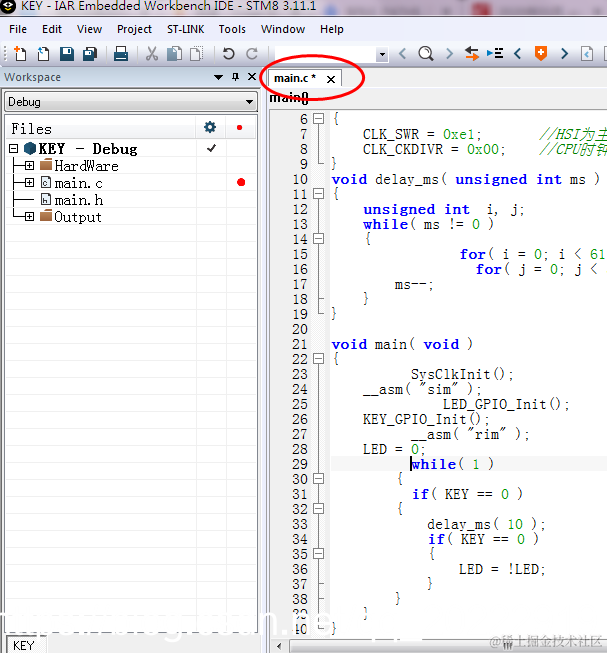Toggle a bookmark with the orange icon
Image resolution: width=607 pixels, height=653 pixels.
coord(540,54)
